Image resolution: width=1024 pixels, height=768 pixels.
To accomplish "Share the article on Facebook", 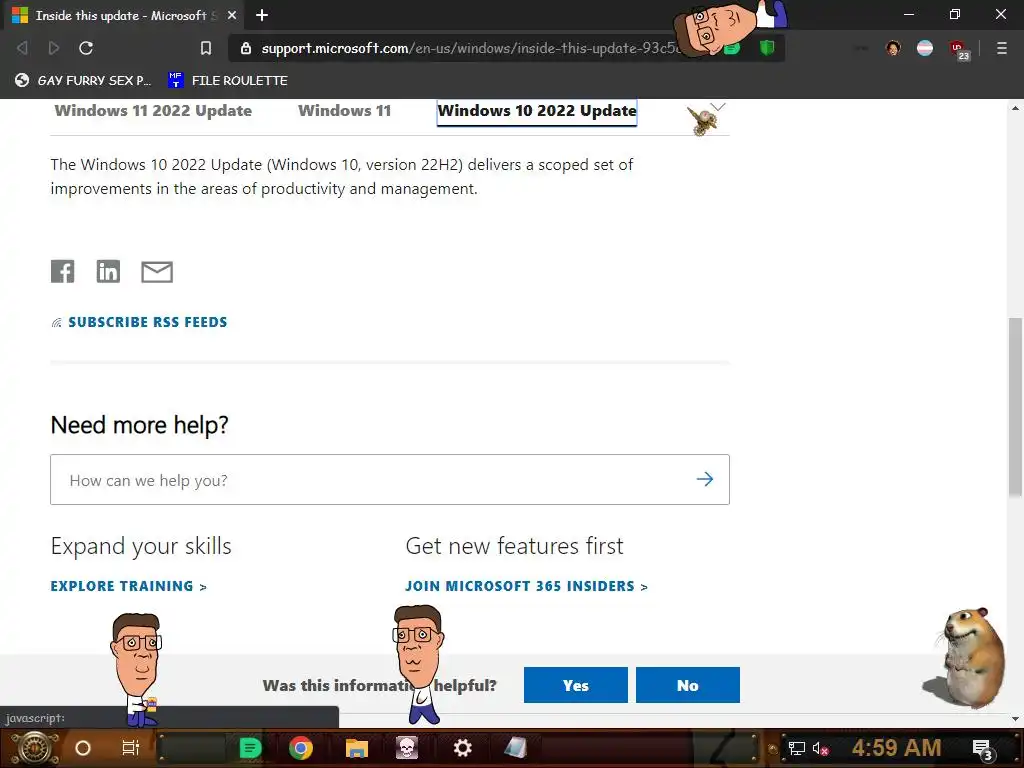I will pyautogui.click(x=63, y=271).
